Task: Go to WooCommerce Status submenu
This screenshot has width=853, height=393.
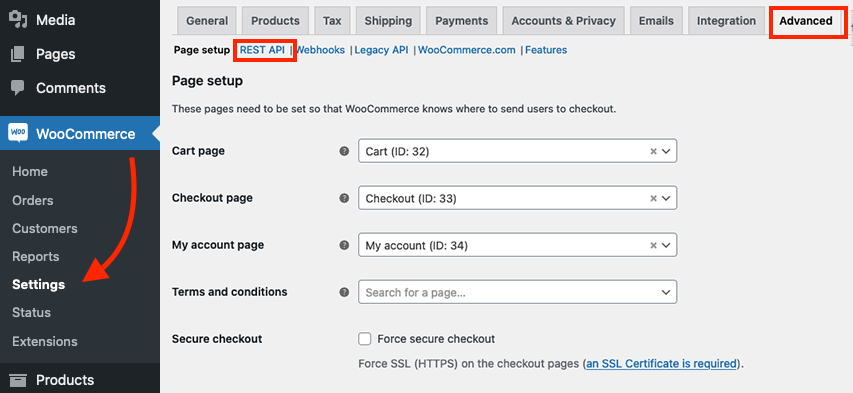Action: click(x=32, y=312)
